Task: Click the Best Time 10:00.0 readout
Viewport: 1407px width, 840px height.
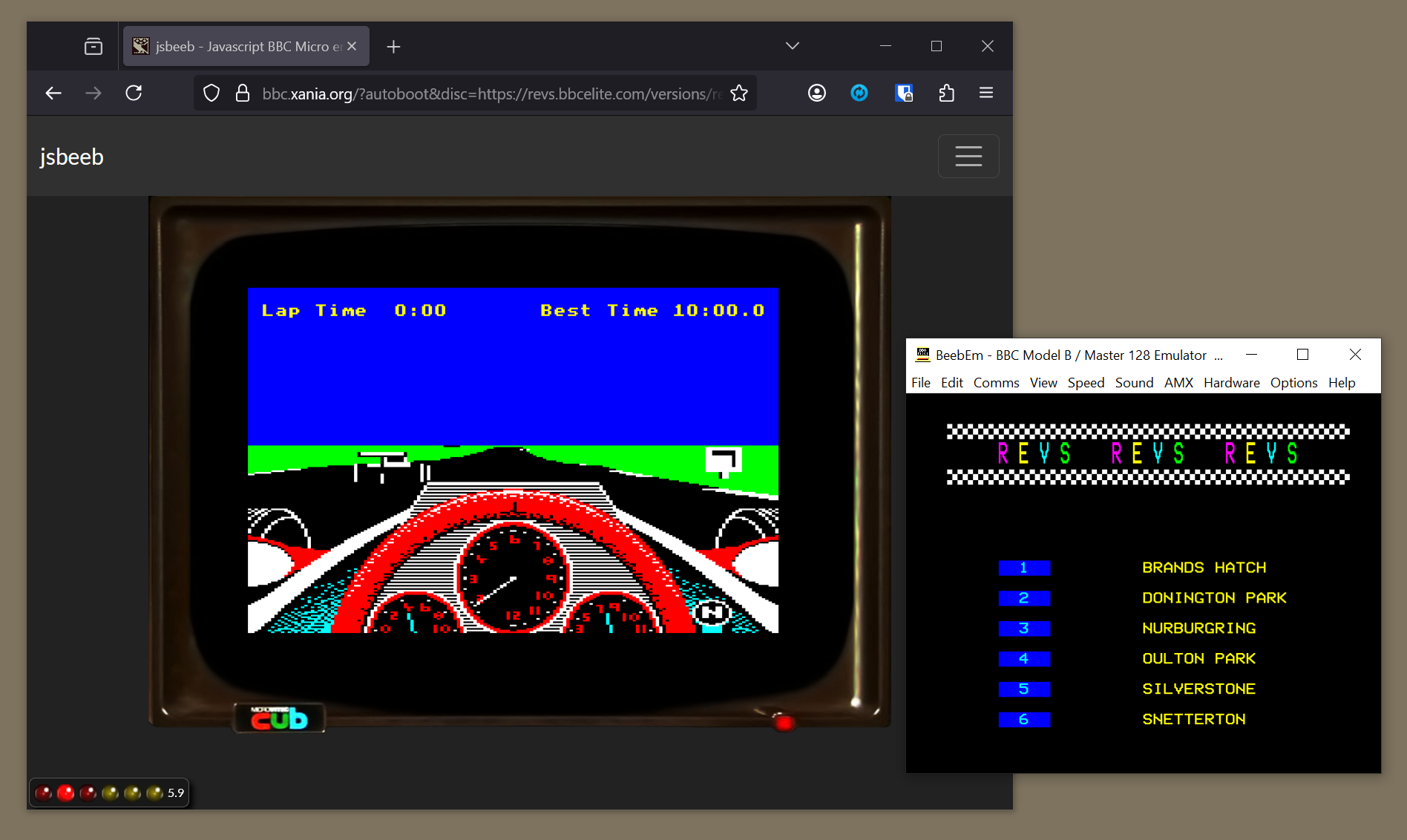Action: tap(652, 311)
